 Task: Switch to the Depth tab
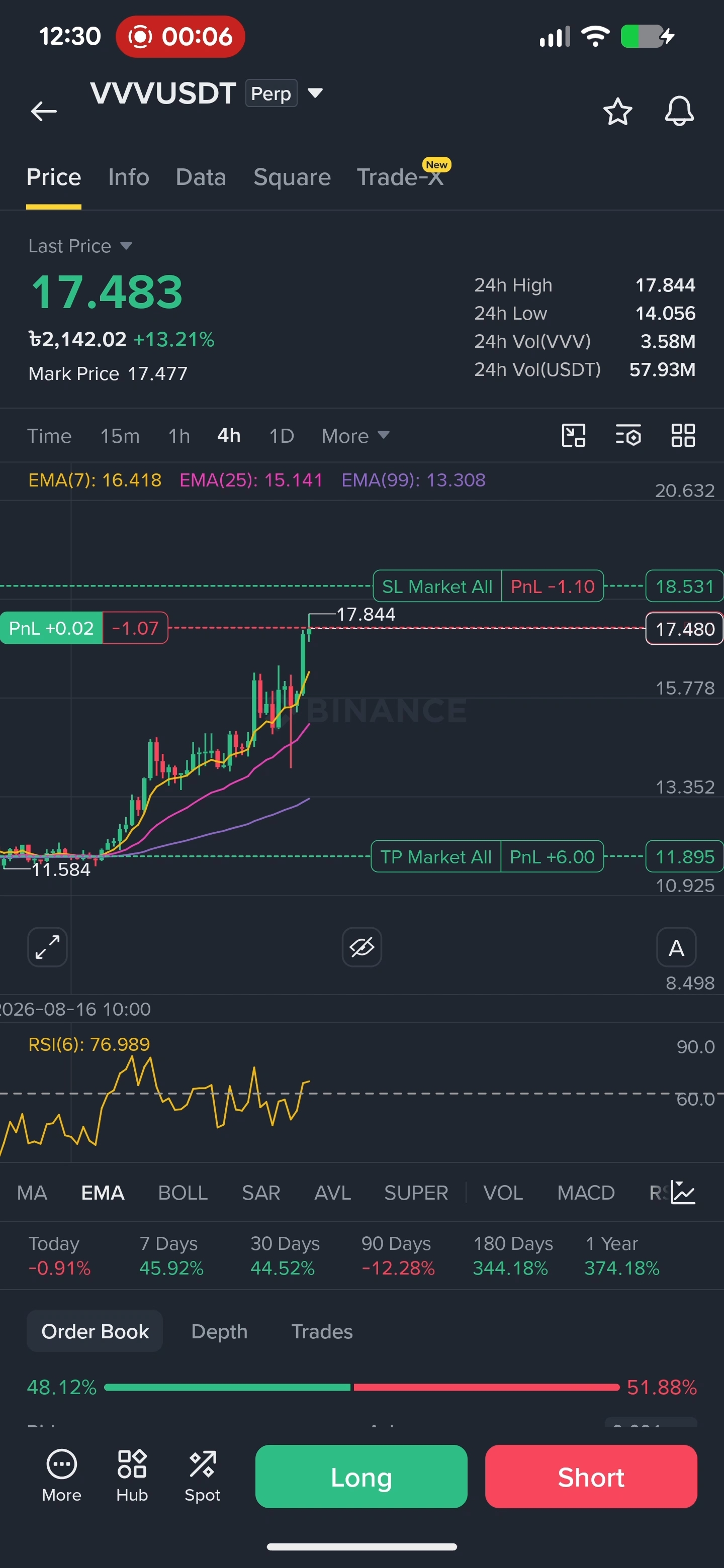click(219, 1331)
